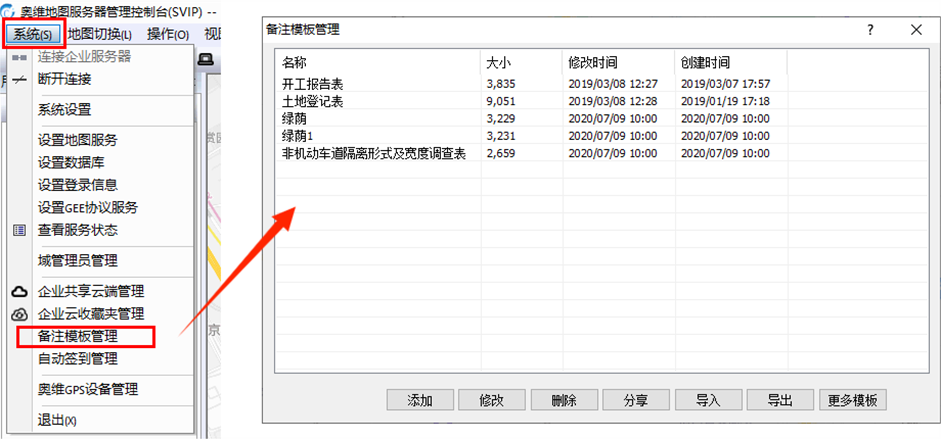The image size is (941, 439).
Task: Choose 系统设置 from the menu
Action: (x=64, y=110)
